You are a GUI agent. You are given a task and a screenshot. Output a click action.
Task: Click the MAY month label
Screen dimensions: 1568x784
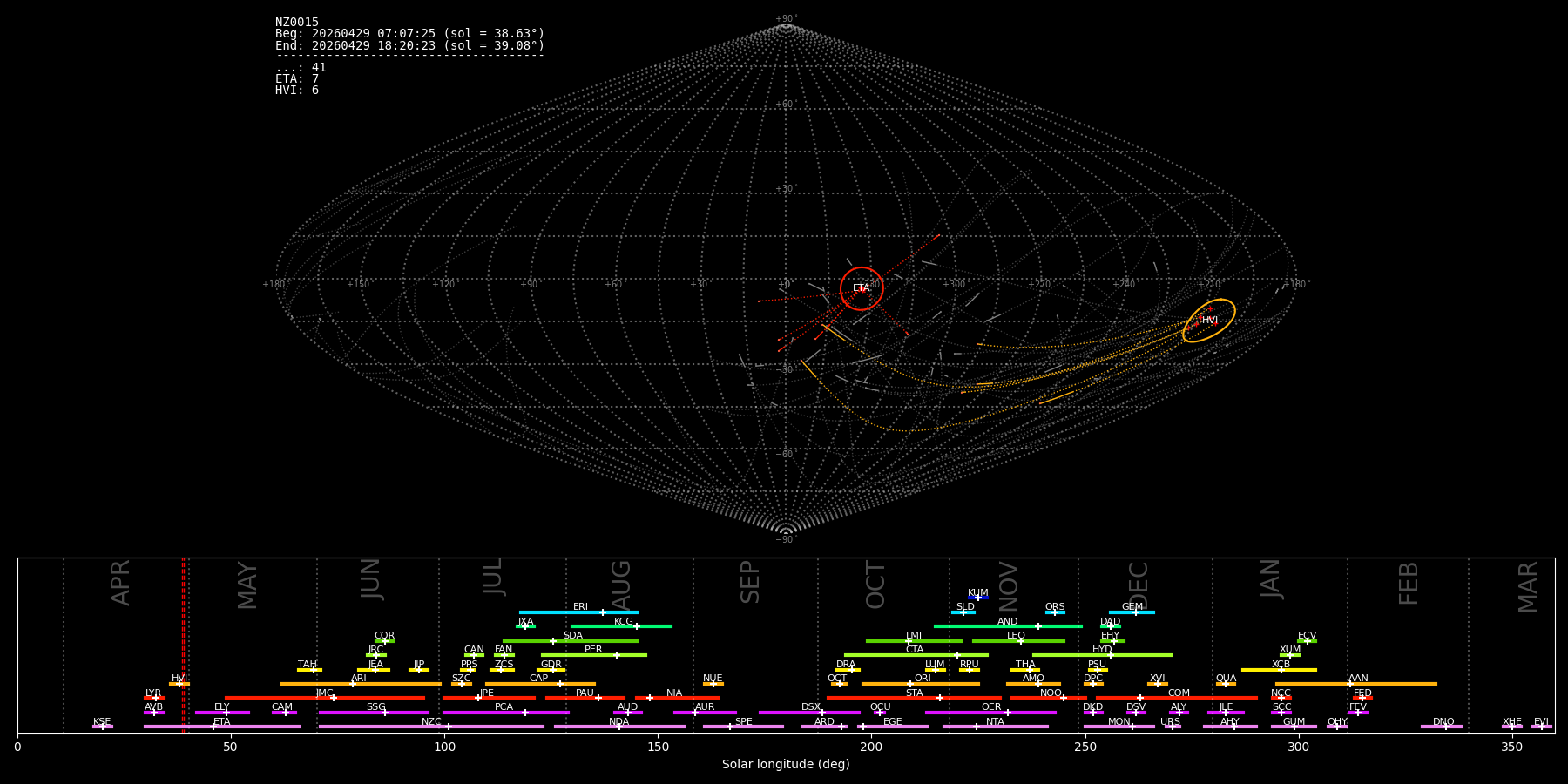[x=248, y=585]
